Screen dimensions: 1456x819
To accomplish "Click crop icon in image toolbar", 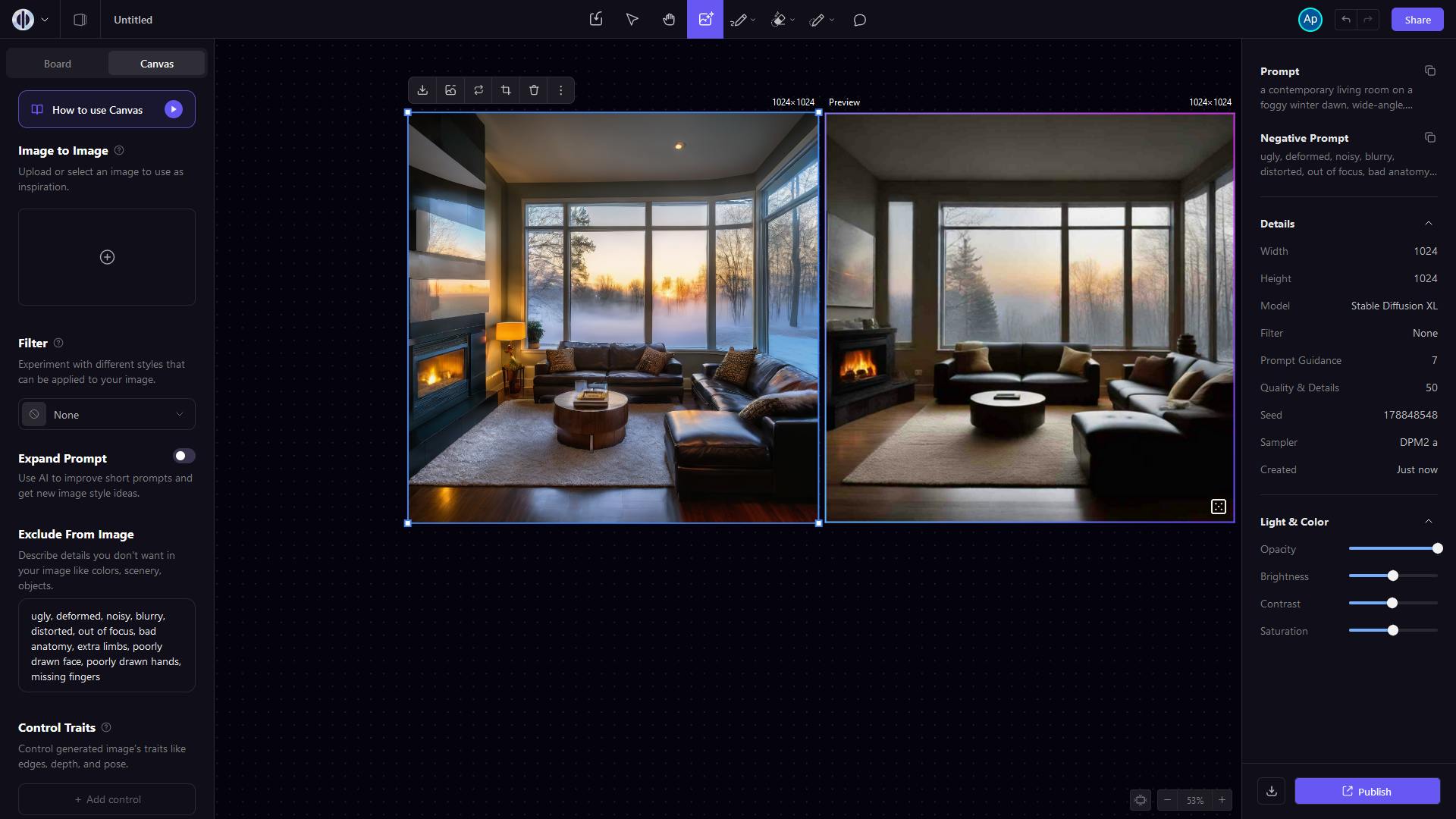I will click(506, 90).
